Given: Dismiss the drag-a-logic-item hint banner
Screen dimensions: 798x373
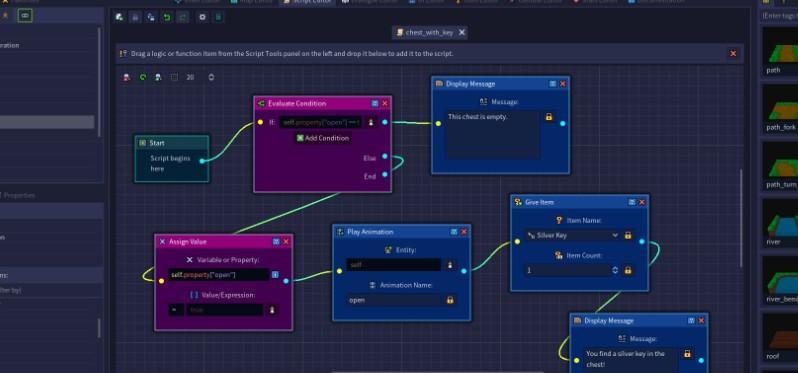Looking at the screenshot, I should (733, 53).
